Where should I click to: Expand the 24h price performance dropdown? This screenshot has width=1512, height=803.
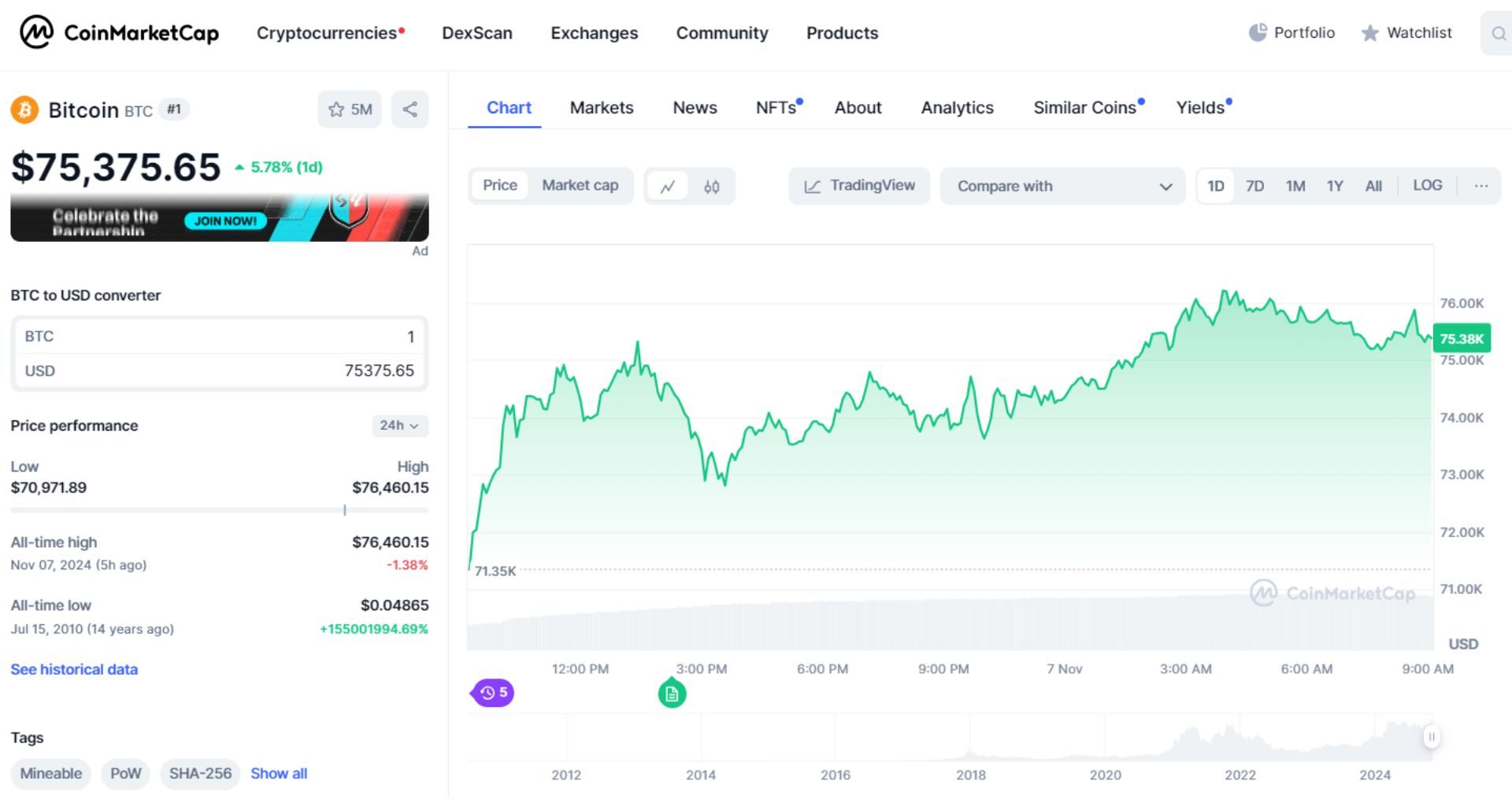coord(398,426)
